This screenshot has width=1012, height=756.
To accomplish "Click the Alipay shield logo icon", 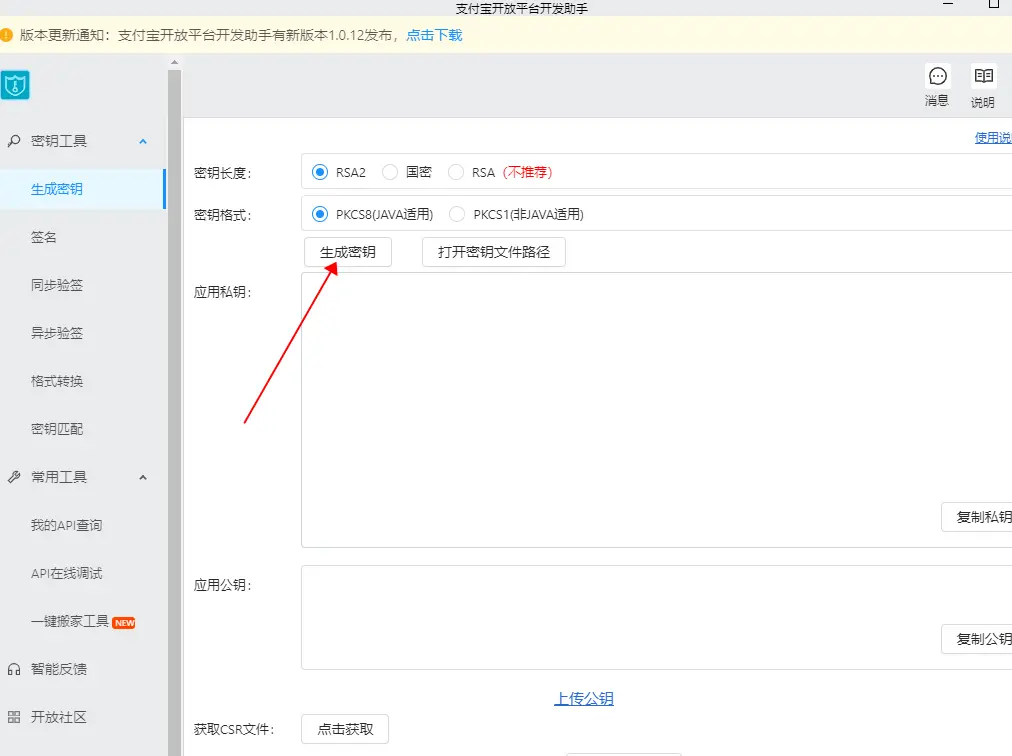I will point(15,85).
